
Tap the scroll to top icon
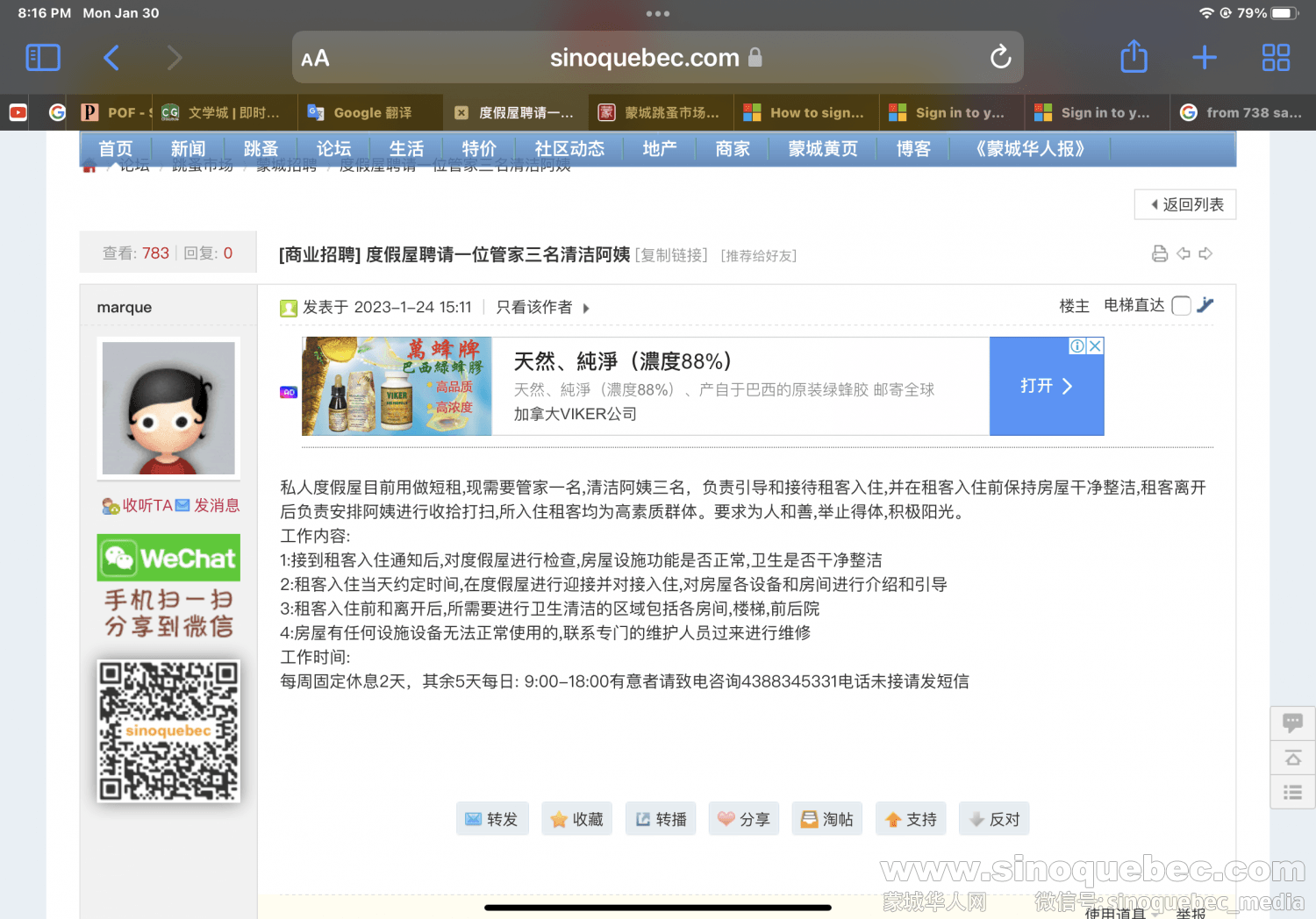pyautogui.click(x=1292, y=758)
